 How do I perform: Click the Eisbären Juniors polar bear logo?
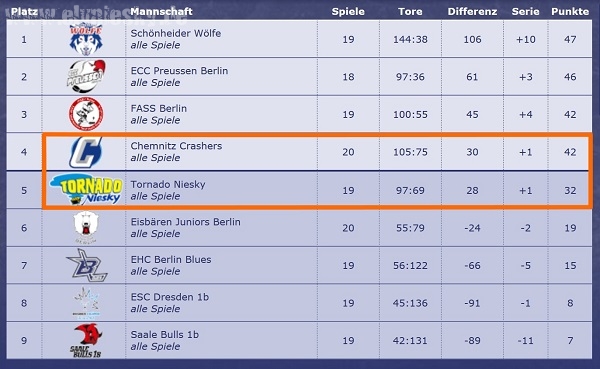point(86,227)
